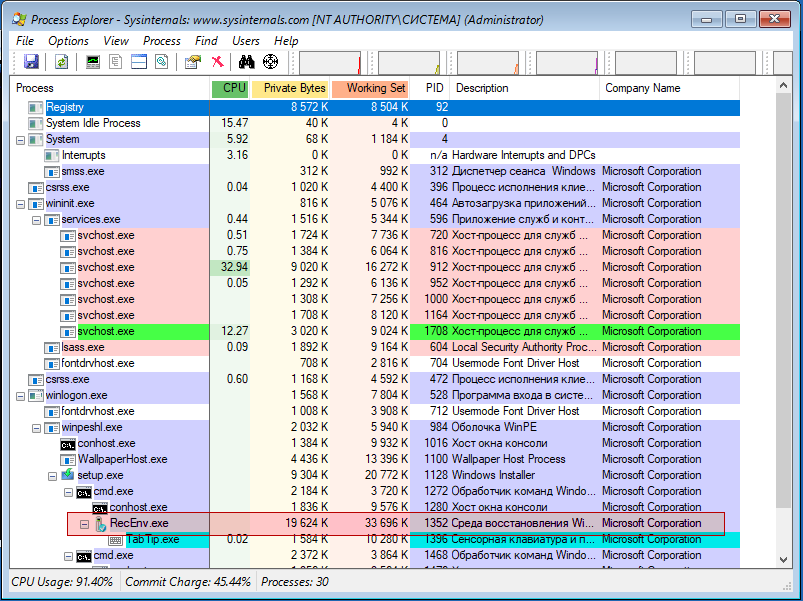Click the Save floppy-disk toolbar icon
This screenshot has width=803, height=601.
(31, 62)
